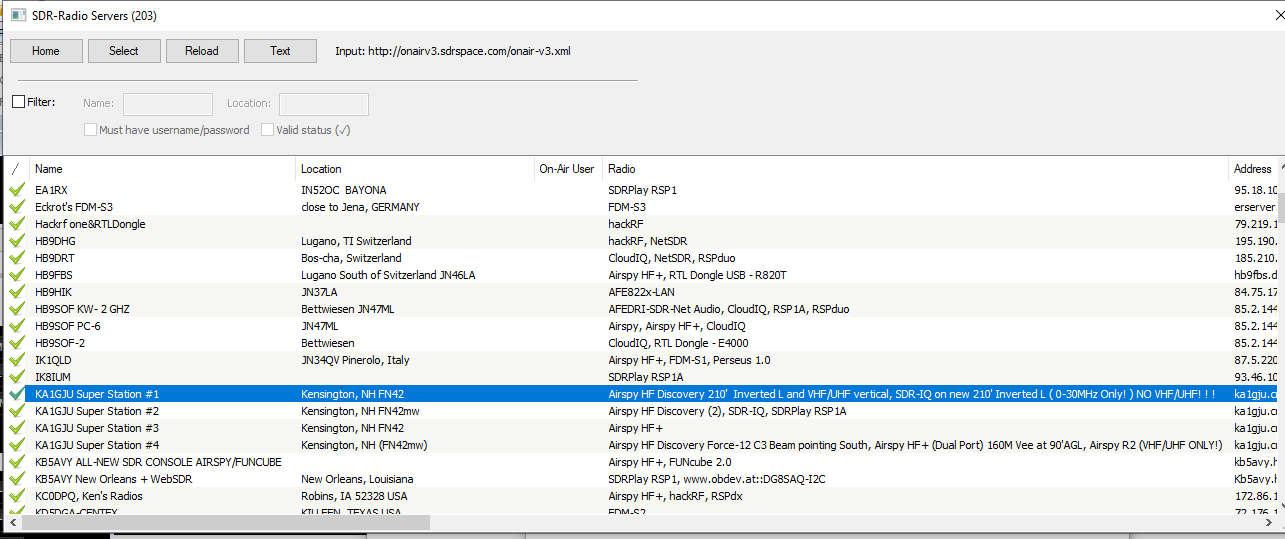Click the status checkmark beside HB9DHG

[x=16, y=241]
